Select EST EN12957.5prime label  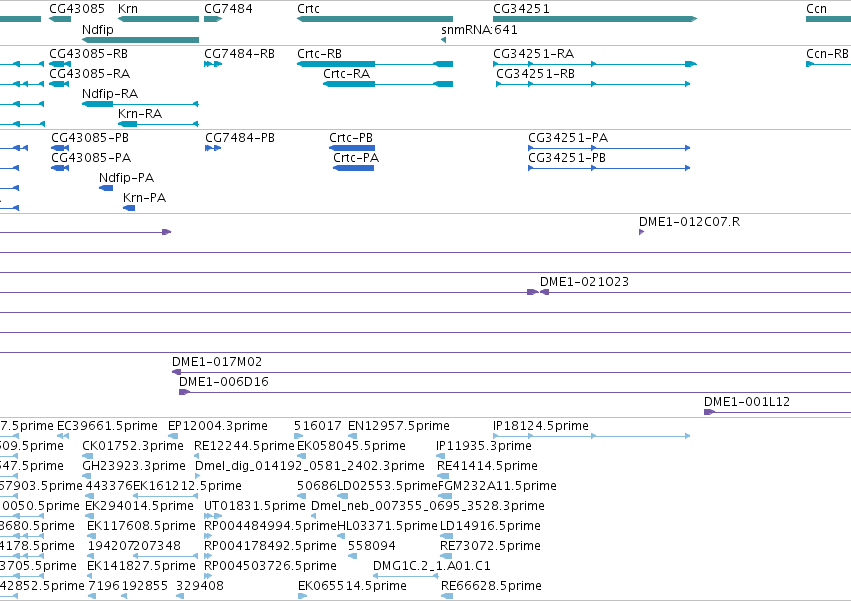click(398, 426)
